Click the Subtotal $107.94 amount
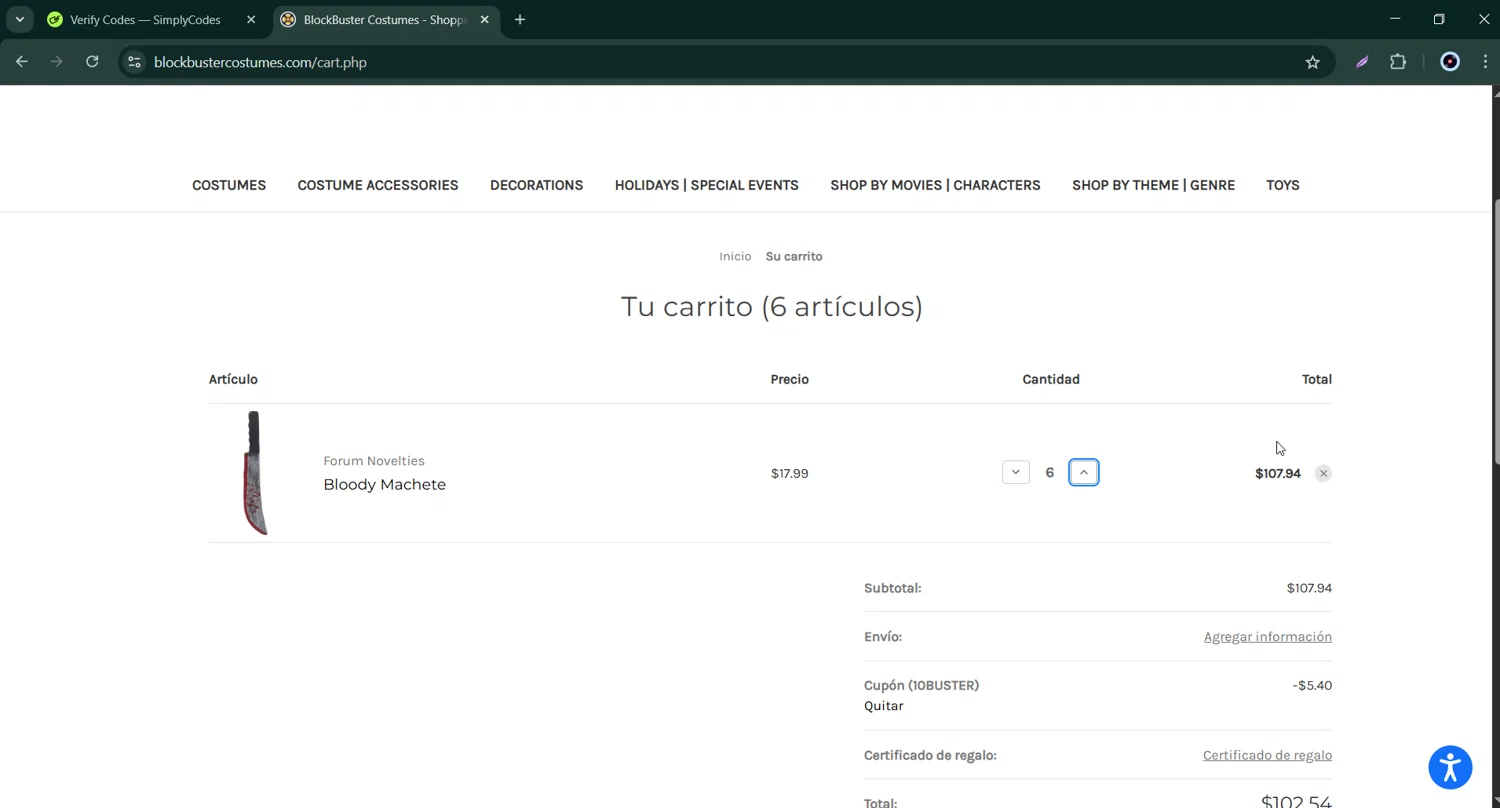 coord(1309,588)
